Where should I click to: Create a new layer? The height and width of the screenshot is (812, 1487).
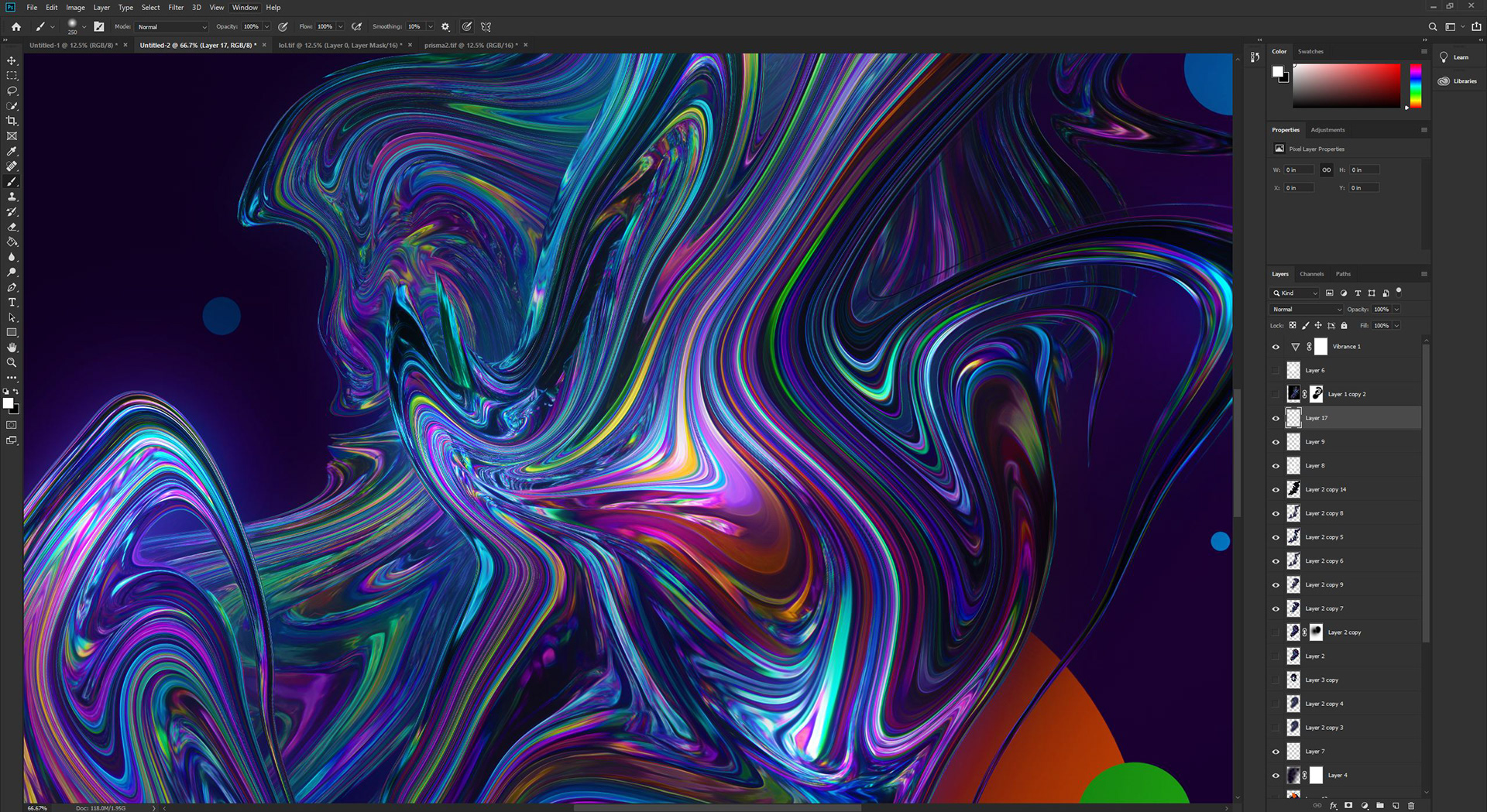[x=1396, y=805]
